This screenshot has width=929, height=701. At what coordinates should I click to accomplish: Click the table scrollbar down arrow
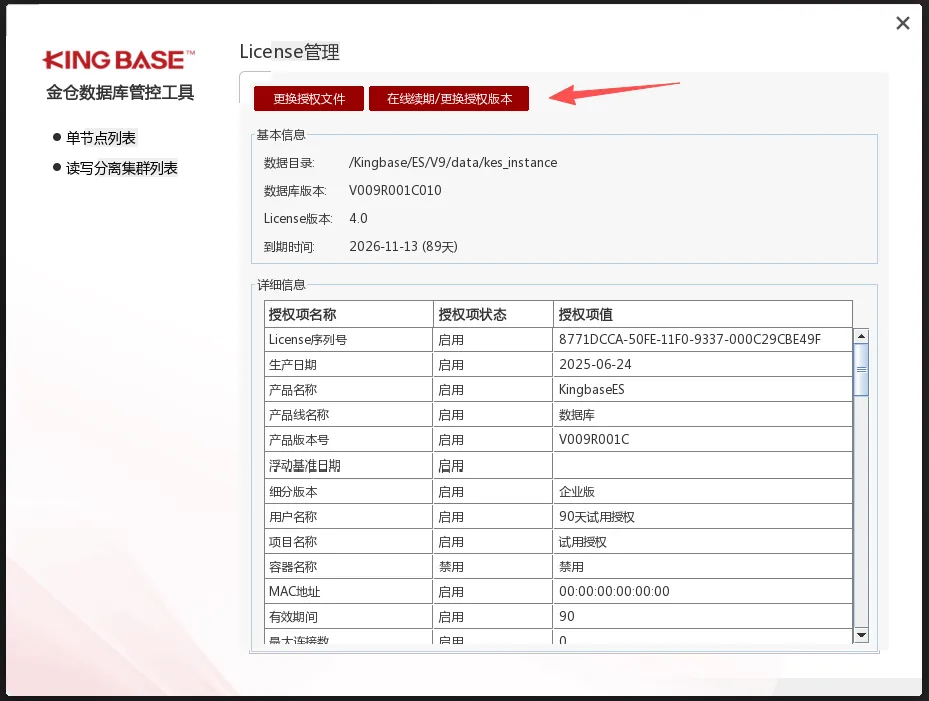(x=861, y=635)
